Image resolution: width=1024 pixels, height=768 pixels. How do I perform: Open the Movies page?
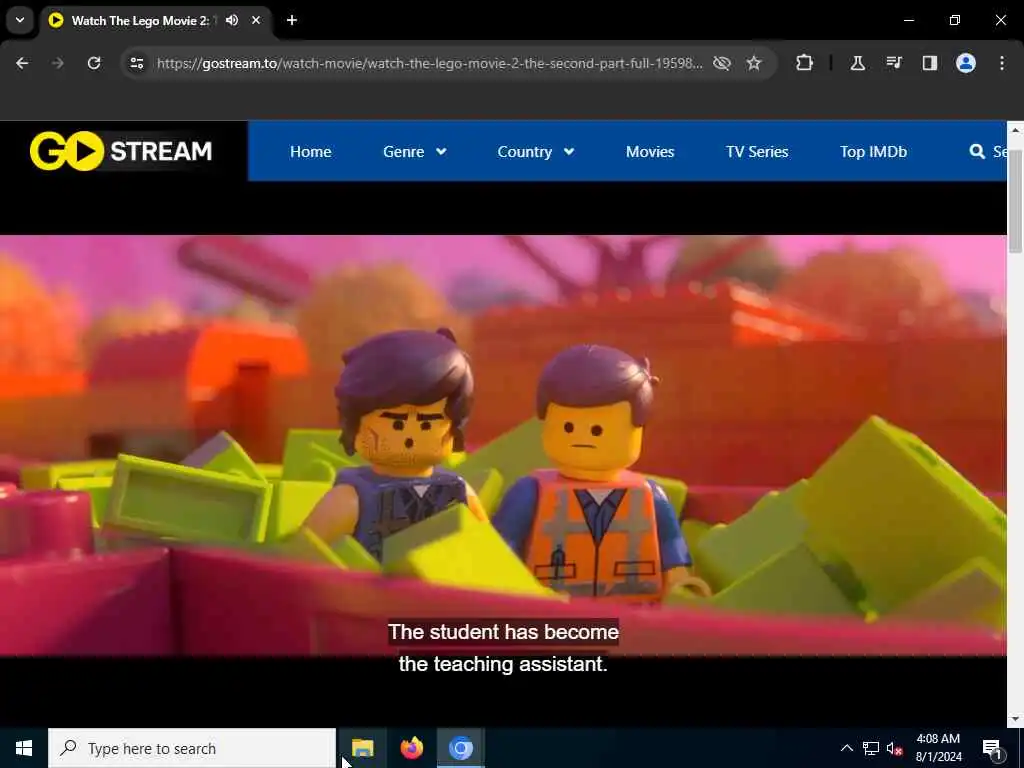[650, 152]
